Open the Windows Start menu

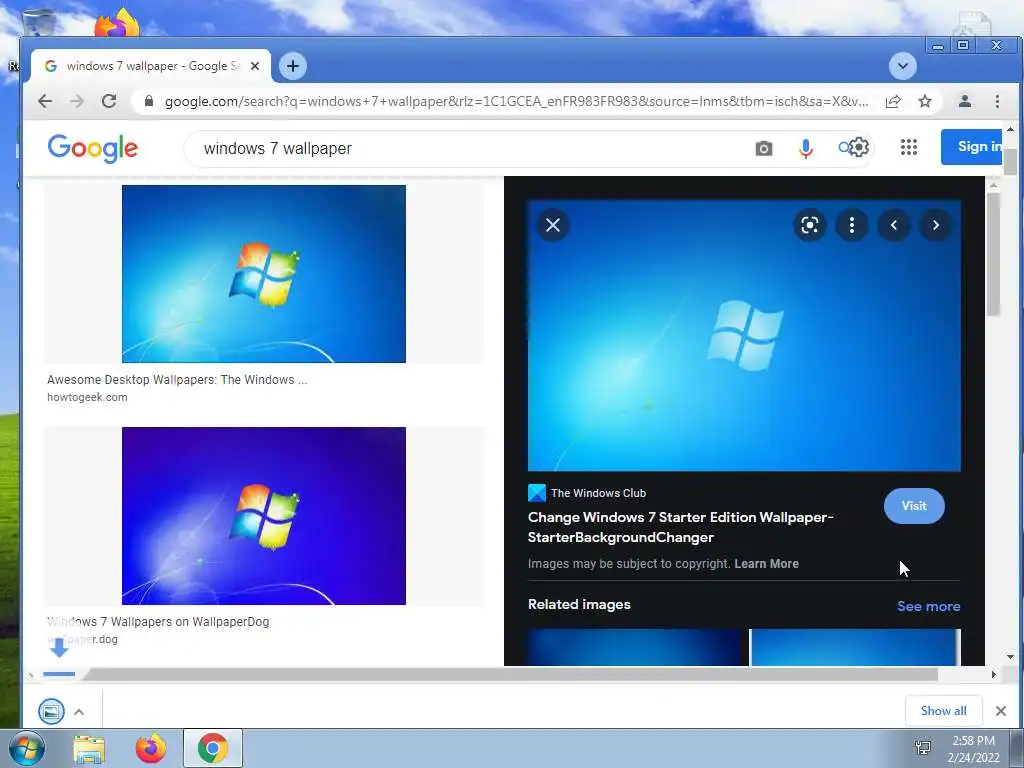pos(26,748)
